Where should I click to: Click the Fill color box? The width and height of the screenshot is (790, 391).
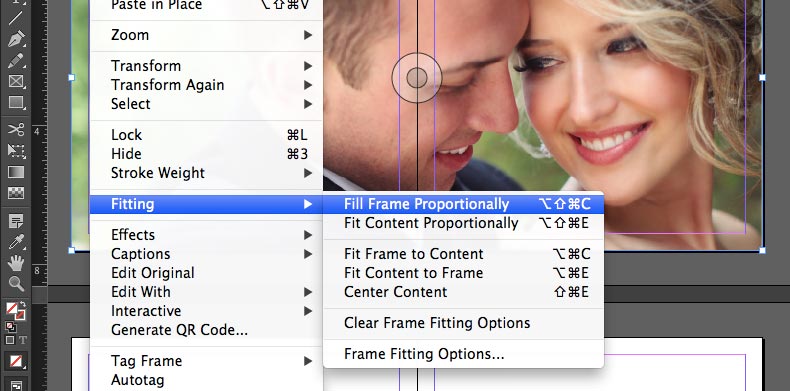pyautogui.click(x=12, y=308)
